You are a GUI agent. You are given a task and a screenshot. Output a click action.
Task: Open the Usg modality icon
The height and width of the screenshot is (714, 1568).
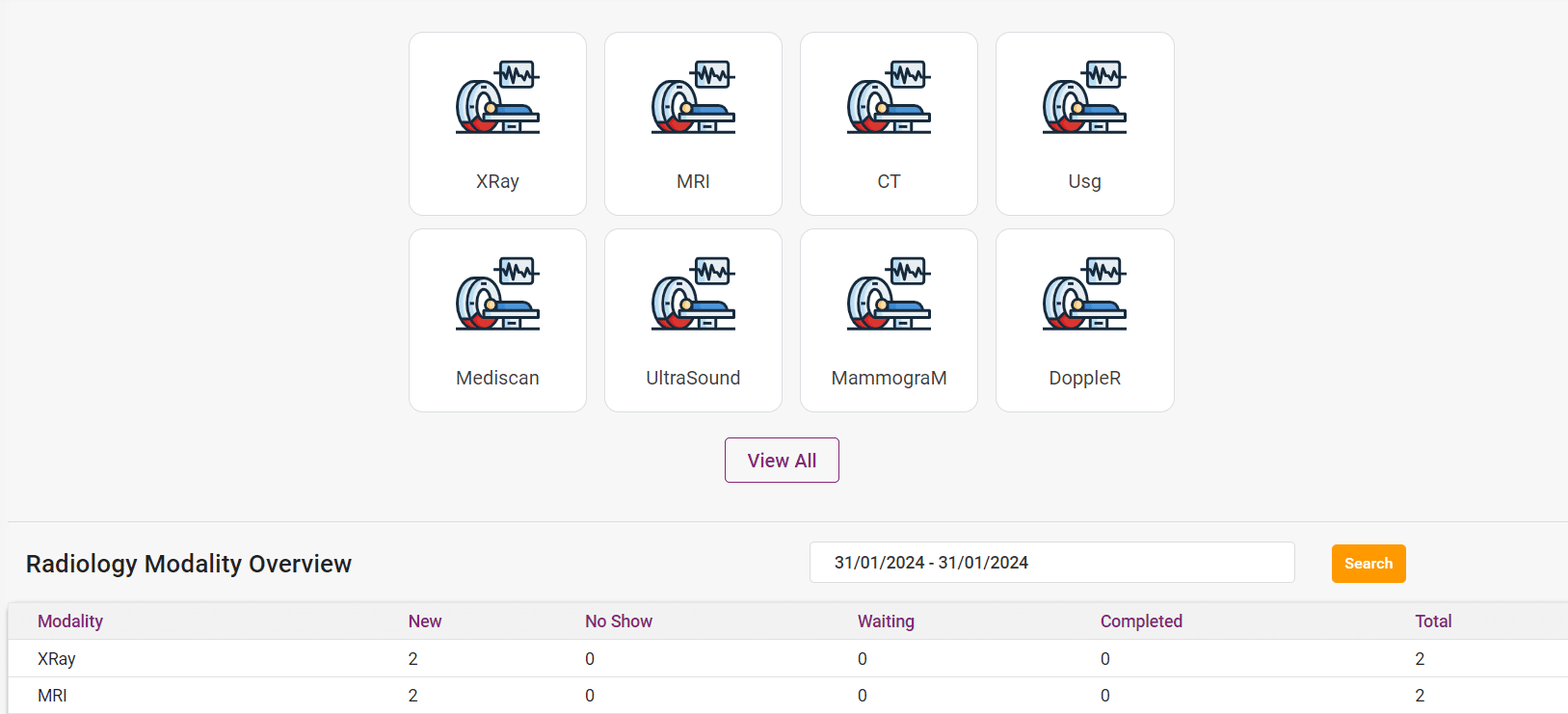pos(1084,98)
